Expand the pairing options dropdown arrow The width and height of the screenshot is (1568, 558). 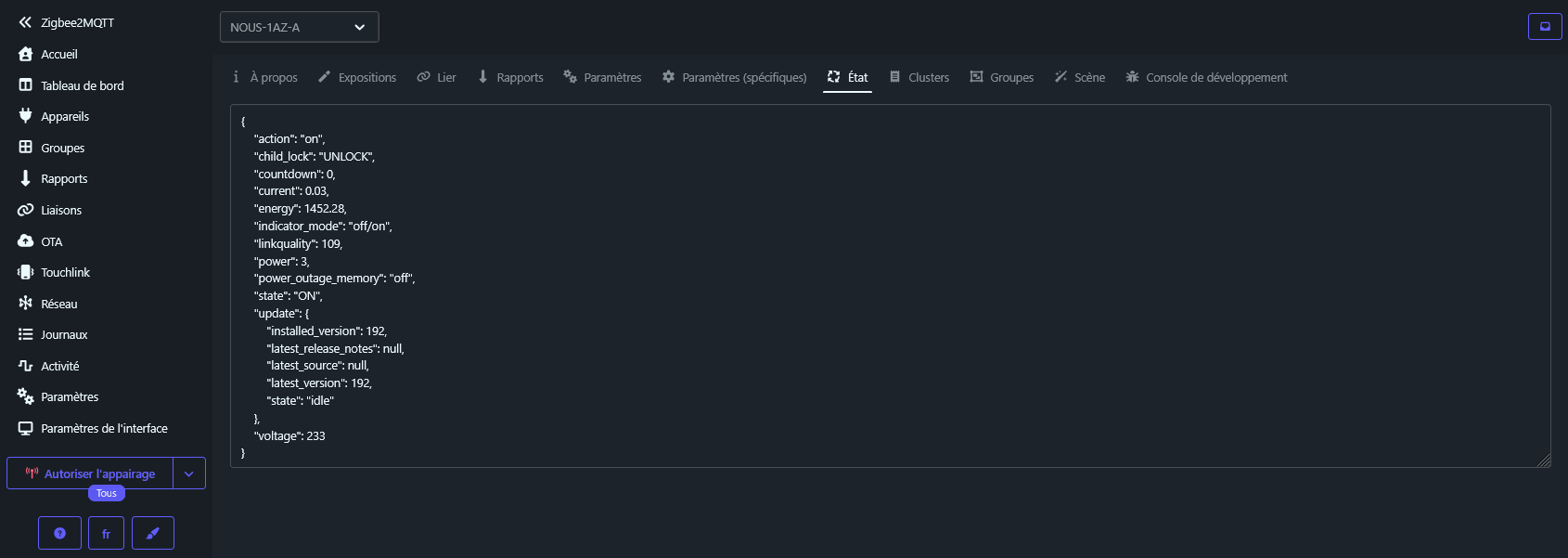(189, 474)
